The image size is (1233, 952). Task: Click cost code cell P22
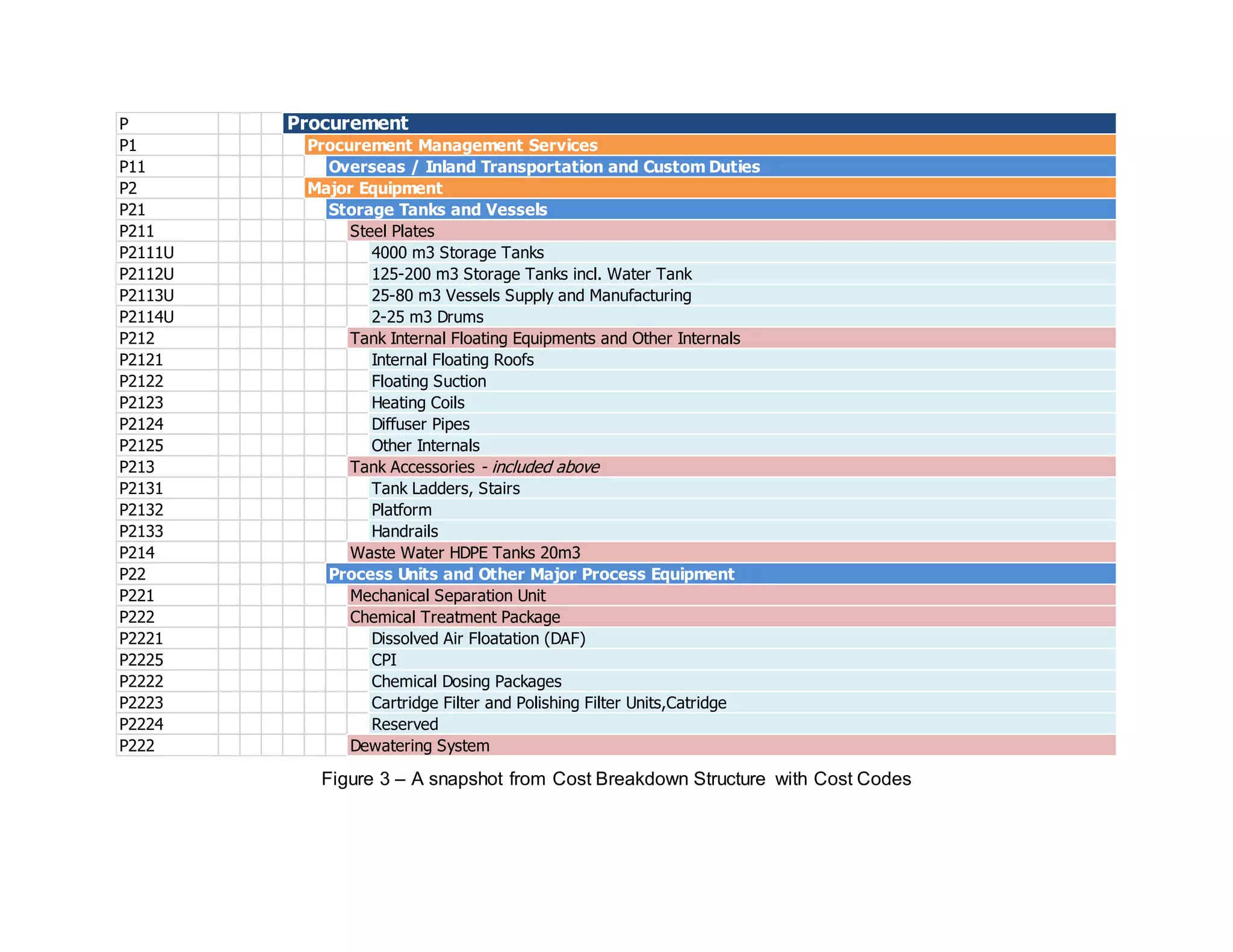pyautogui.click(x=167, y=574)
